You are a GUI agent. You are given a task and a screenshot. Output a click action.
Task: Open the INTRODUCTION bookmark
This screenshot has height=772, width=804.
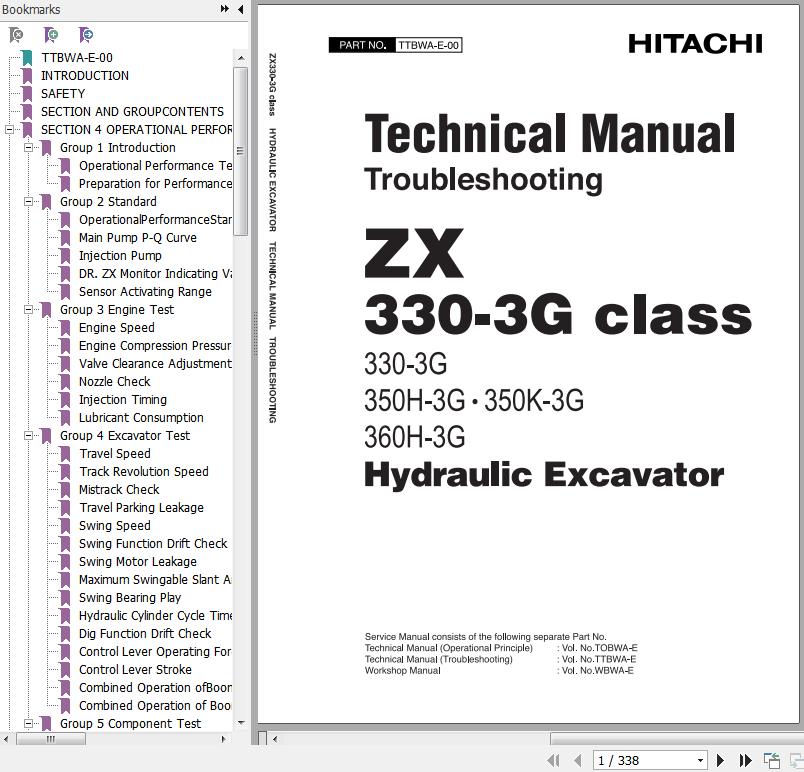[85, 75]
